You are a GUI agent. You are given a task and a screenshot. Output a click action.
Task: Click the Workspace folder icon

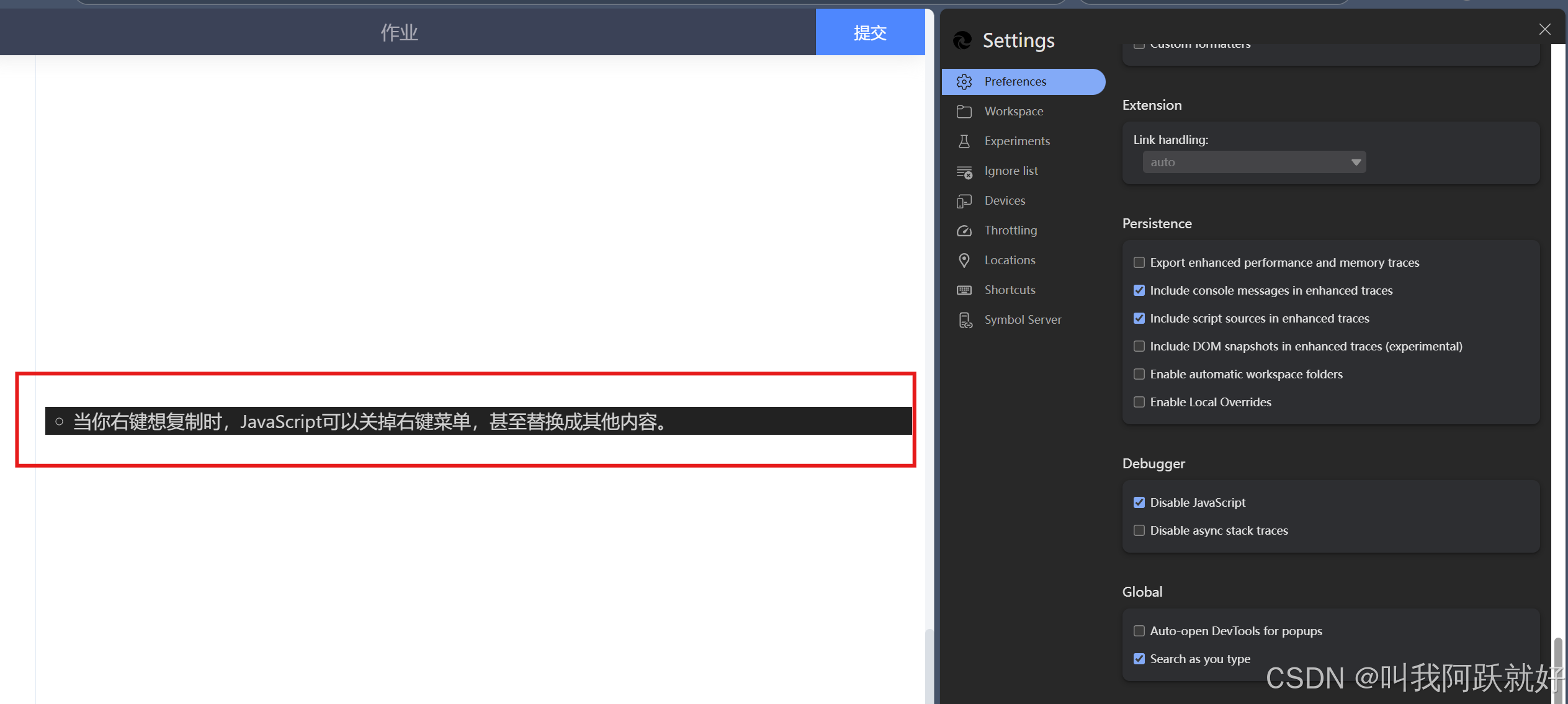pos(964,112)
